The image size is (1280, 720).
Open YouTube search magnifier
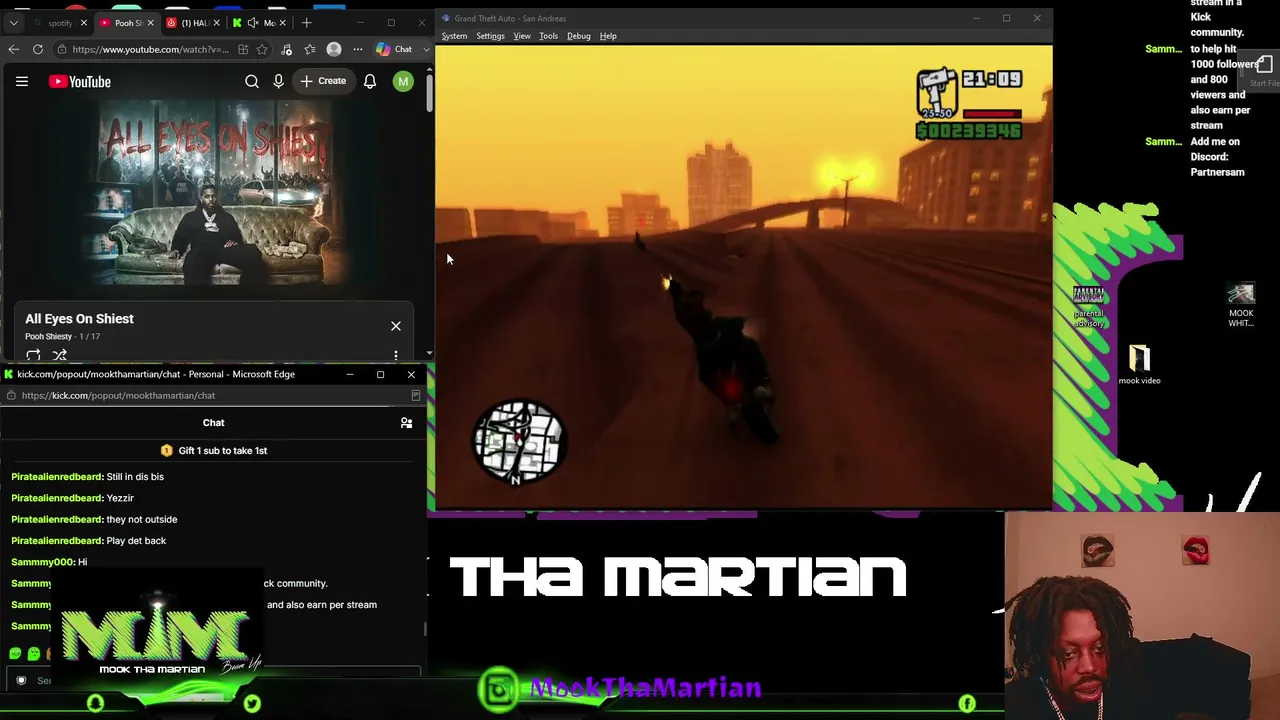pos(252,82)
